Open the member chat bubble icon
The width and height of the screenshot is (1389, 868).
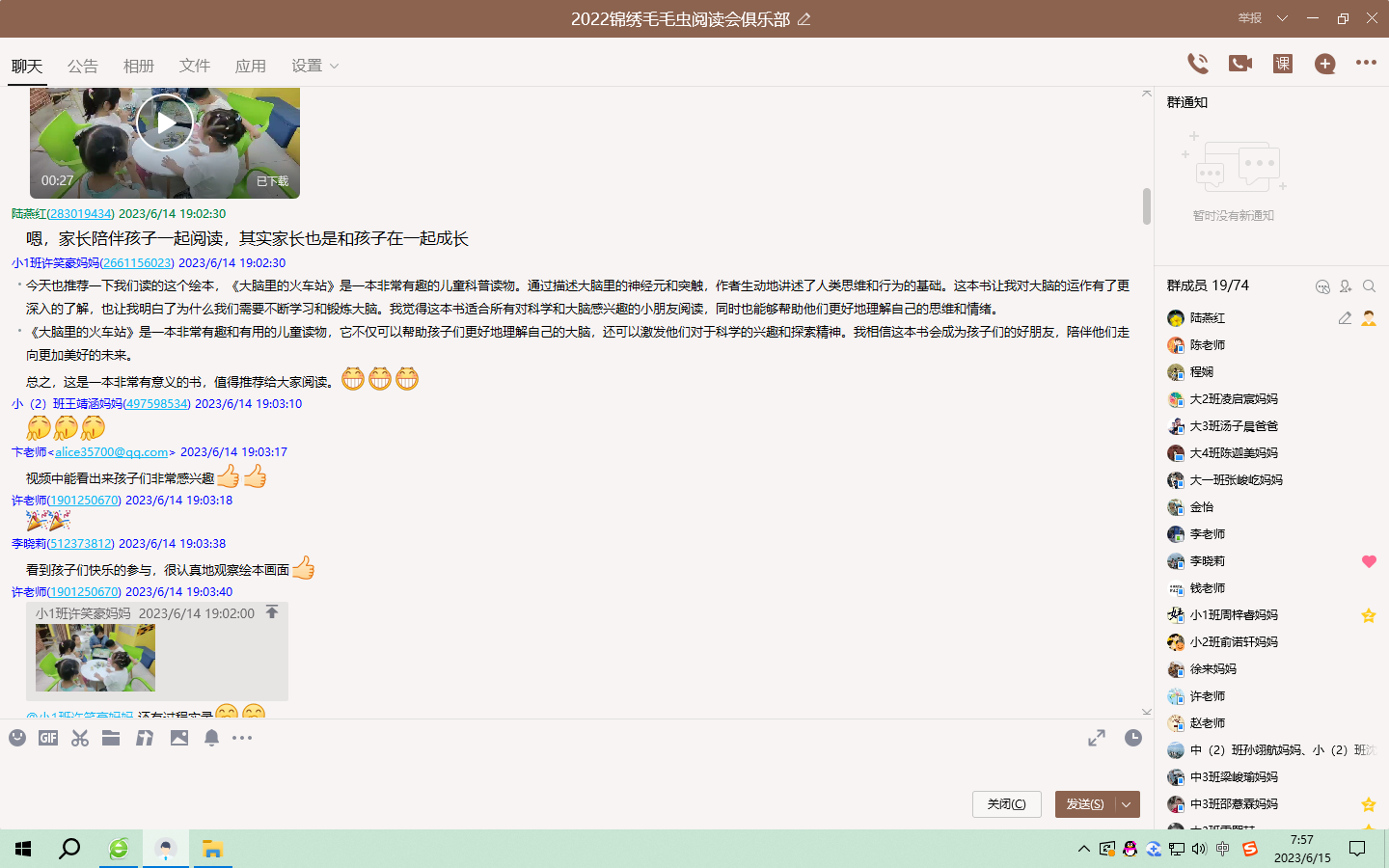click(1322, 286)
